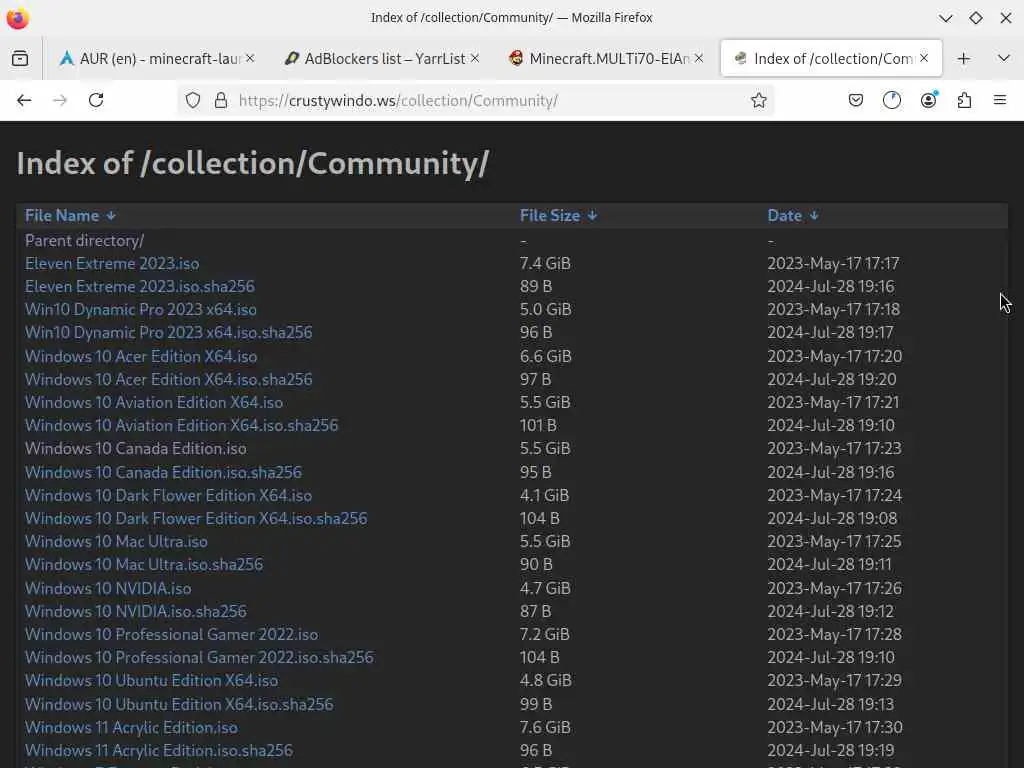Download Win10 Dynamic Pro 2023 x64.iso
Viewport: 1024px width, 768px height.
[x=140, y=310]
